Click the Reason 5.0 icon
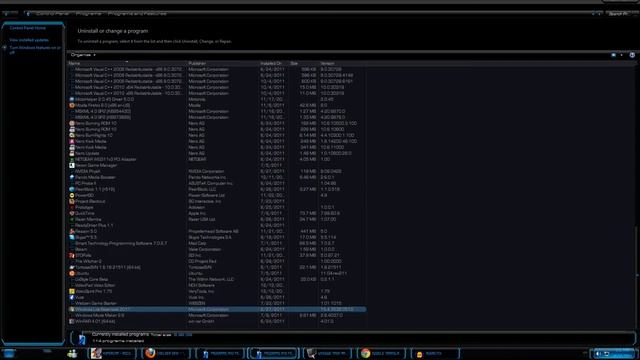 click(x=72, y=231)
